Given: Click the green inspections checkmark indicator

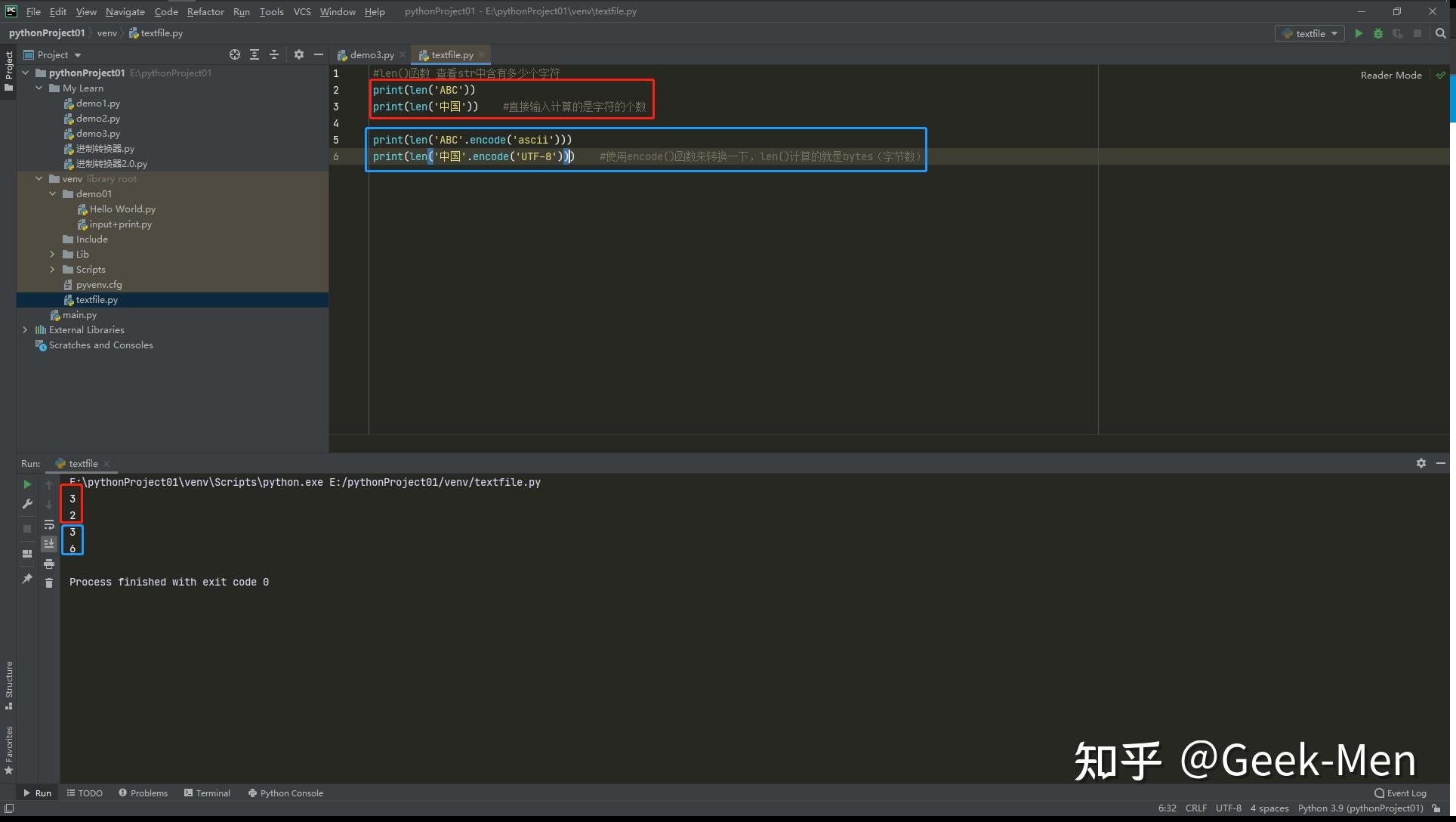Looking at the screenshot, I should [x=1441, y=75].
